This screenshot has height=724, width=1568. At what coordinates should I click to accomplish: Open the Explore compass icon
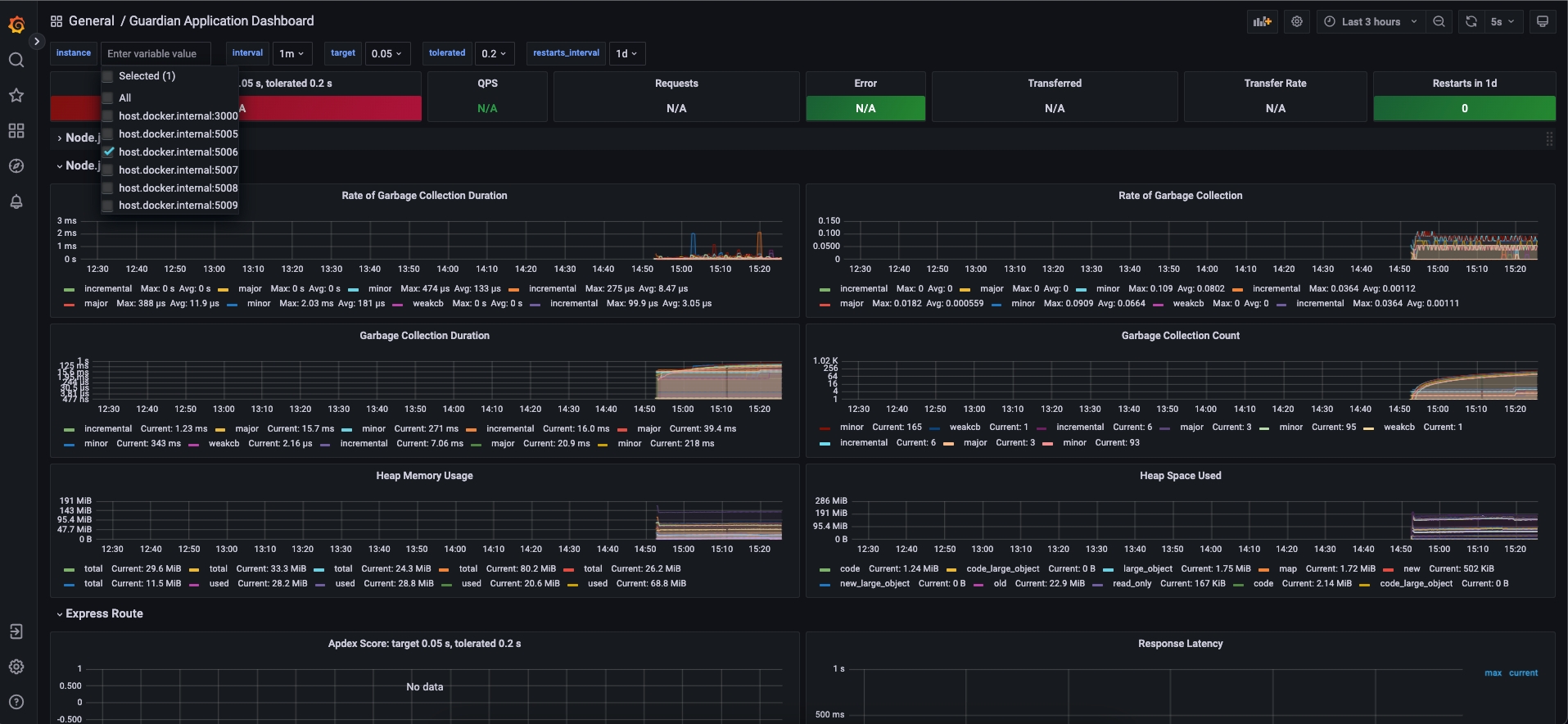16,166
